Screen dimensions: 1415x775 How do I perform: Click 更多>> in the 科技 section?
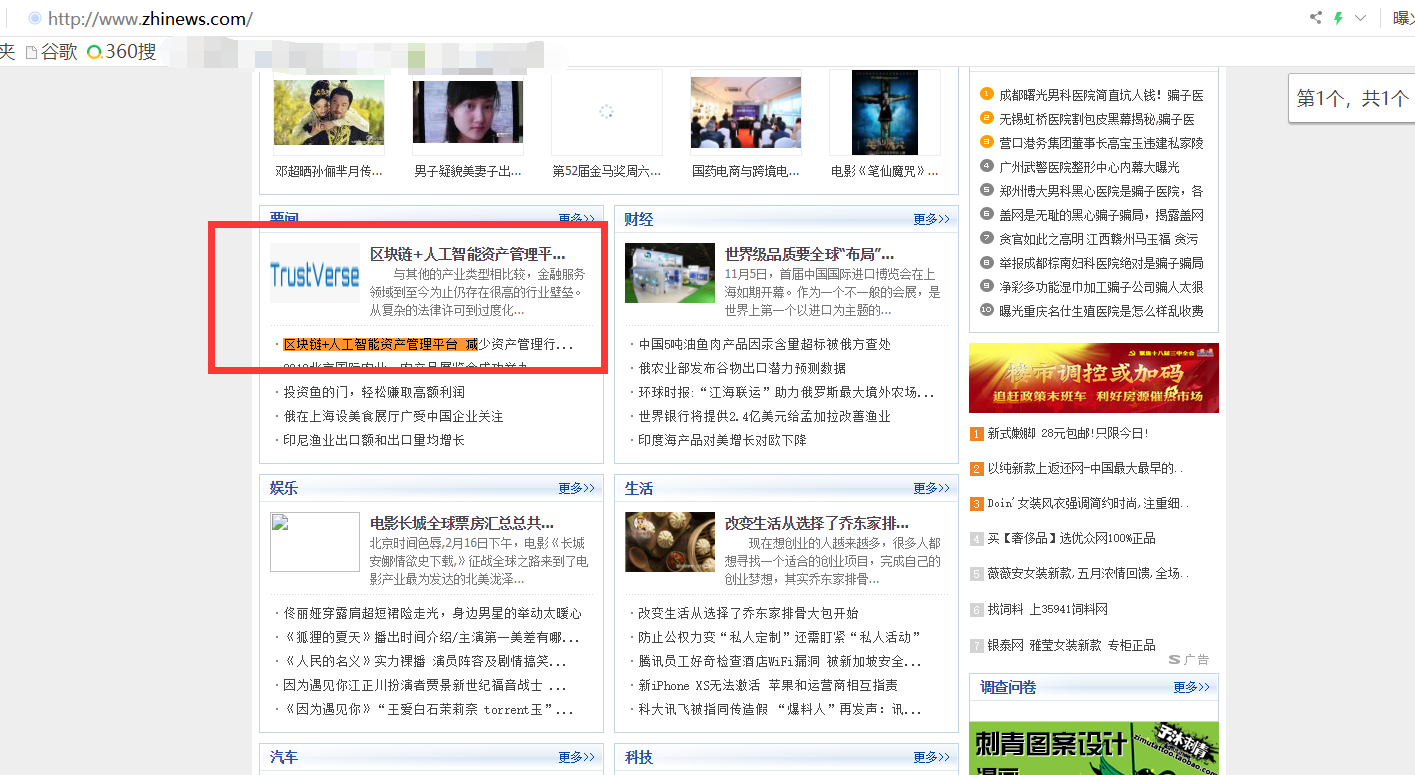tap(932, 757)
